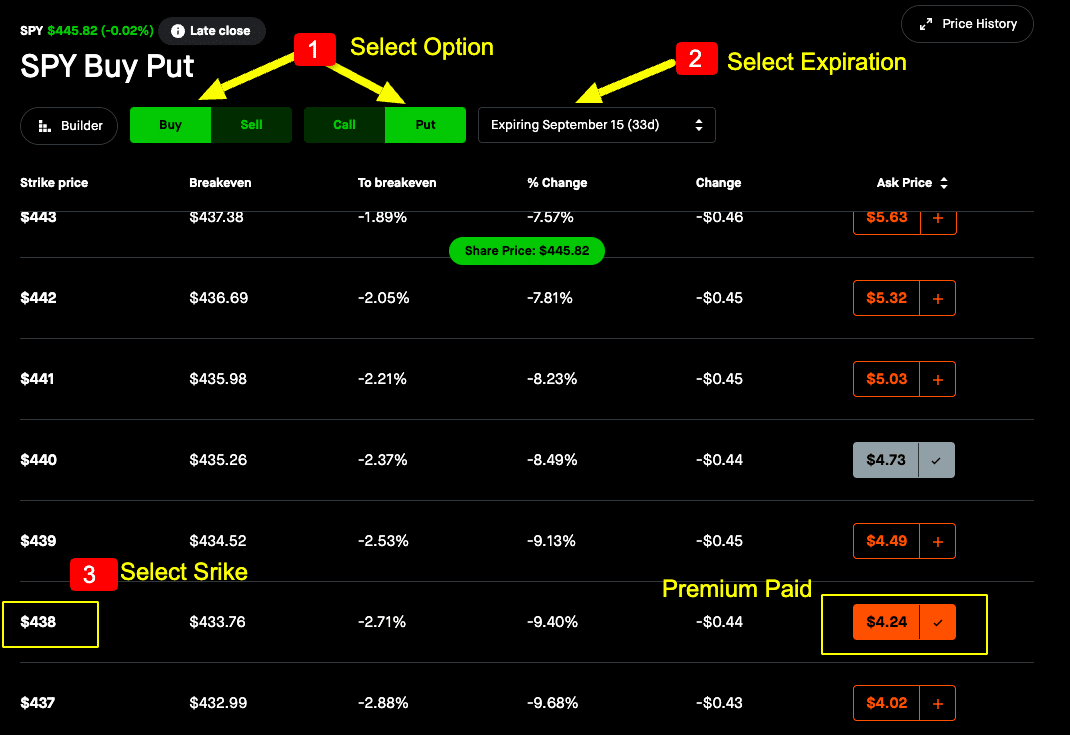
Task: Click the $5.32 ask price button
Action: (x=886, y=298)
